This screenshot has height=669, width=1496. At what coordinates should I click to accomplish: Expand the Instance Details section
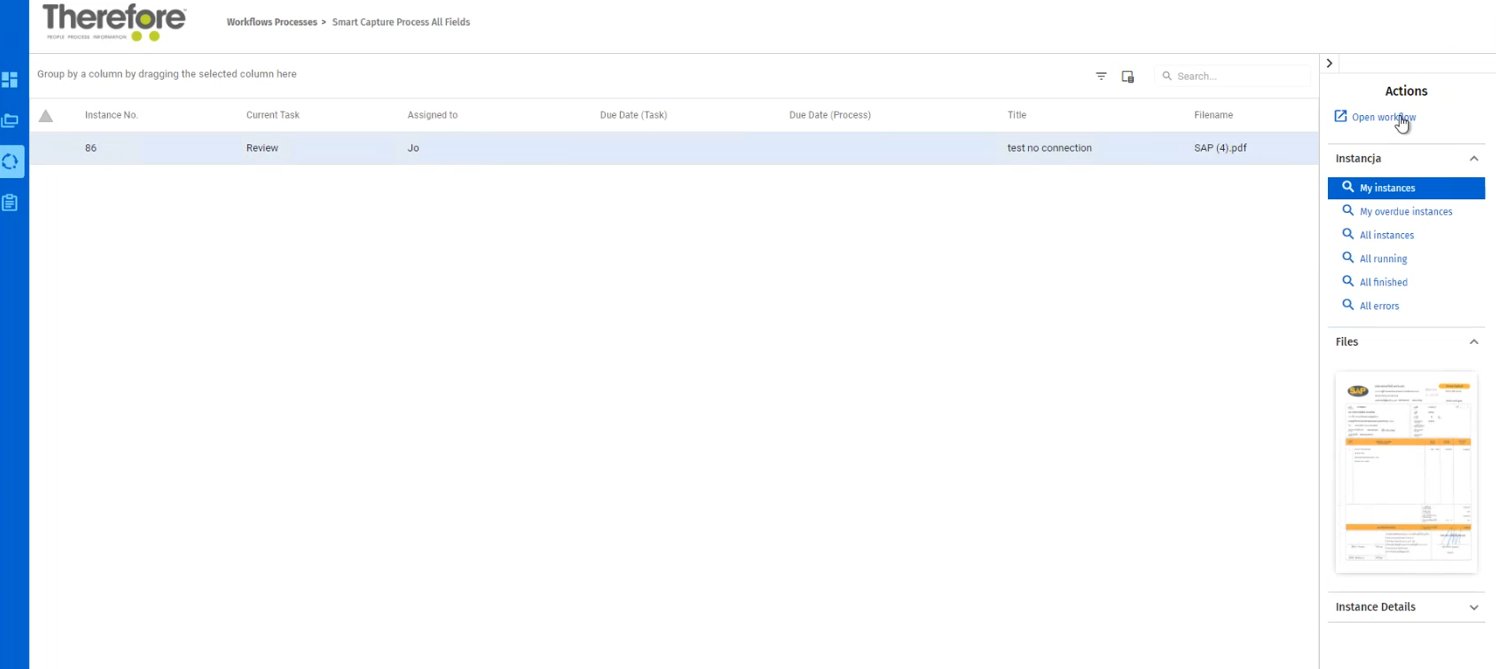[x=1473, y=607]
